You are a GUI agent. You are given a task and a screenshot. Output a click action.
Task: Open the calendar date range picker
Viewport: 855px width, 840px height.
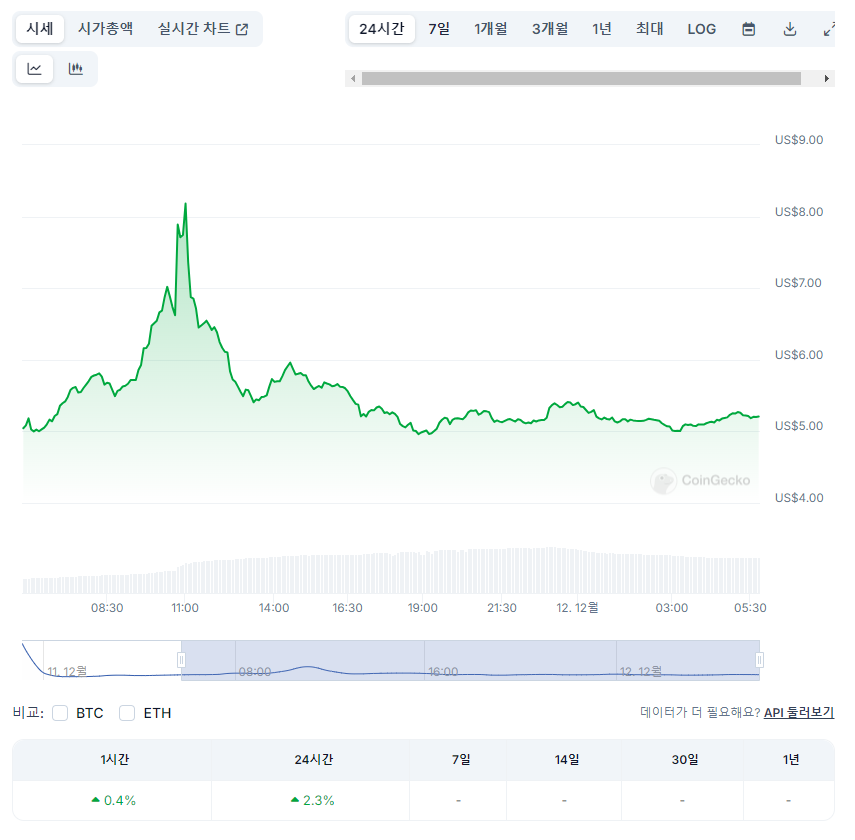pyautogui.click(x=749, y=29)
